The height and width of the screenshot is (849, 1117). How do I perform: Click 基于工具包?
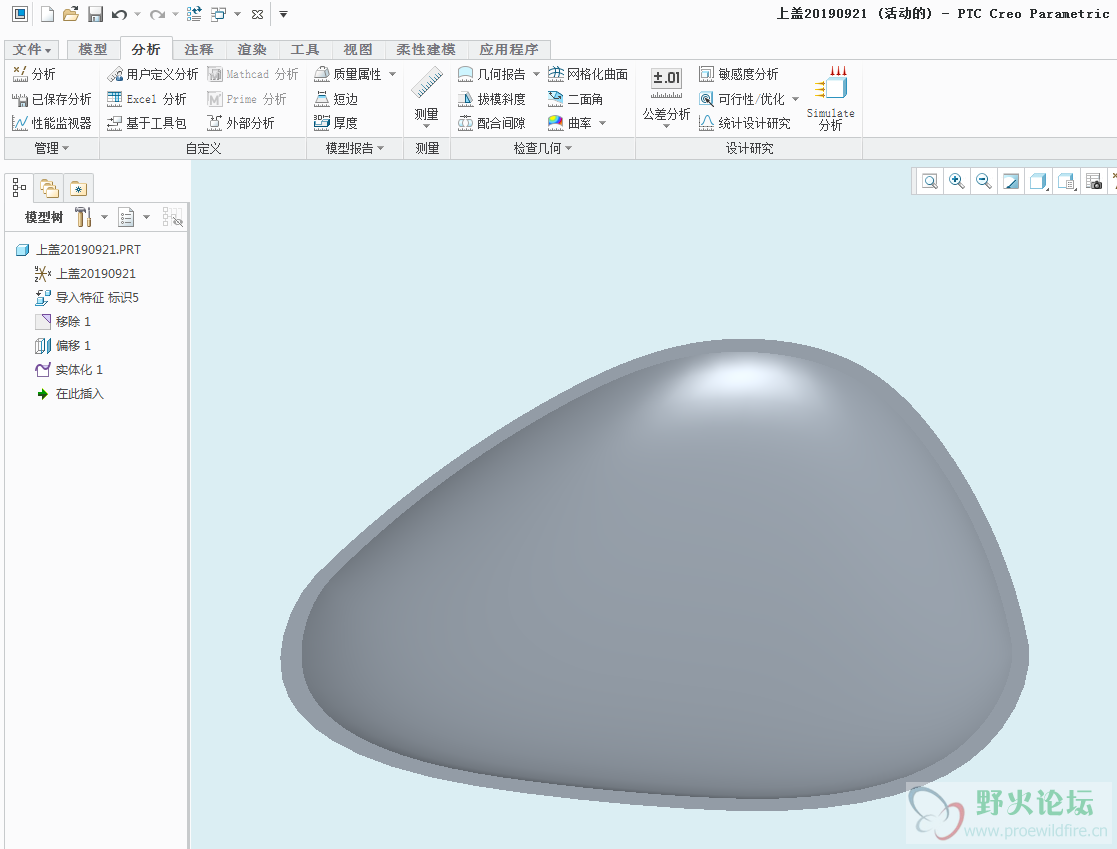147,123
